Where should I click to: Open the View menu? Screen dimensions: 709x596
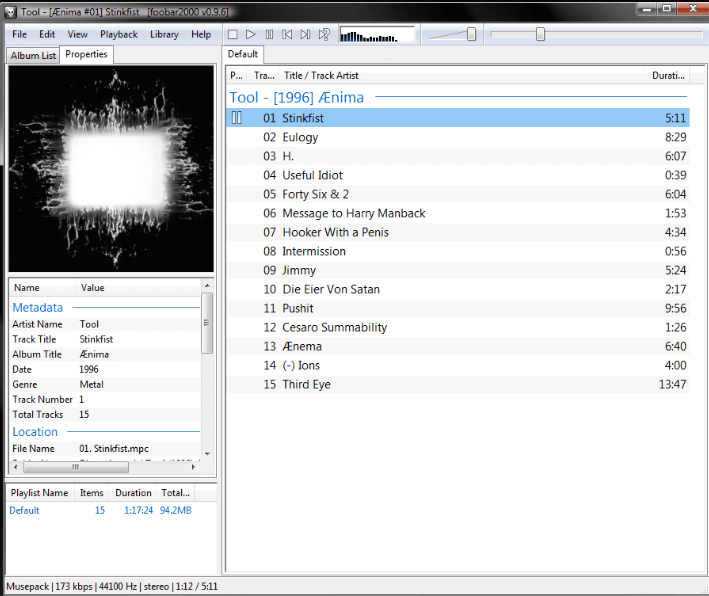click(77, 34)
